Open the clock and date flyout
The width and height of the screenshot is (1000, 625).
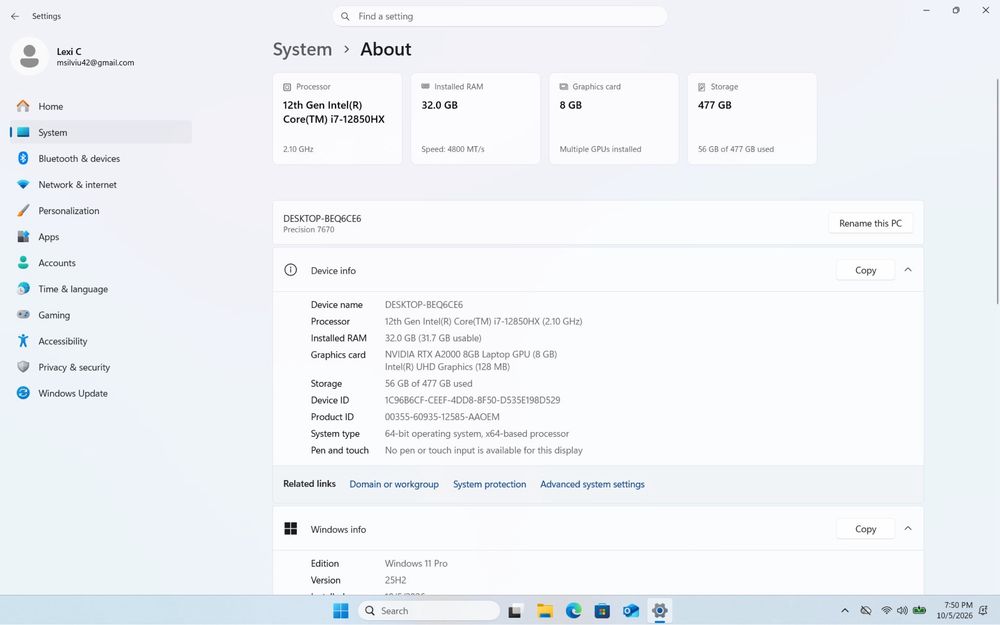(x=955, y=610)
